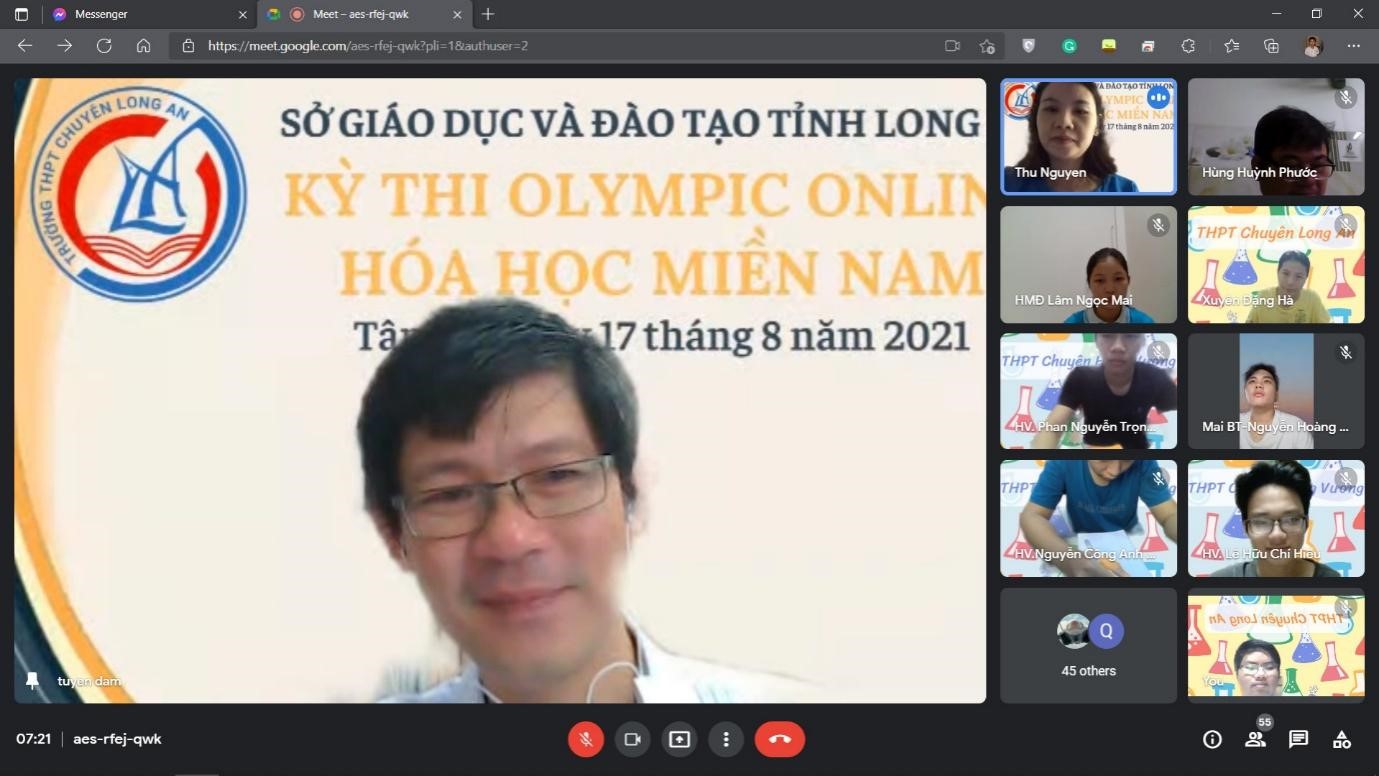Open browser Settings and more menu
Screen dimensions: 1379x776
(1353, 46)
